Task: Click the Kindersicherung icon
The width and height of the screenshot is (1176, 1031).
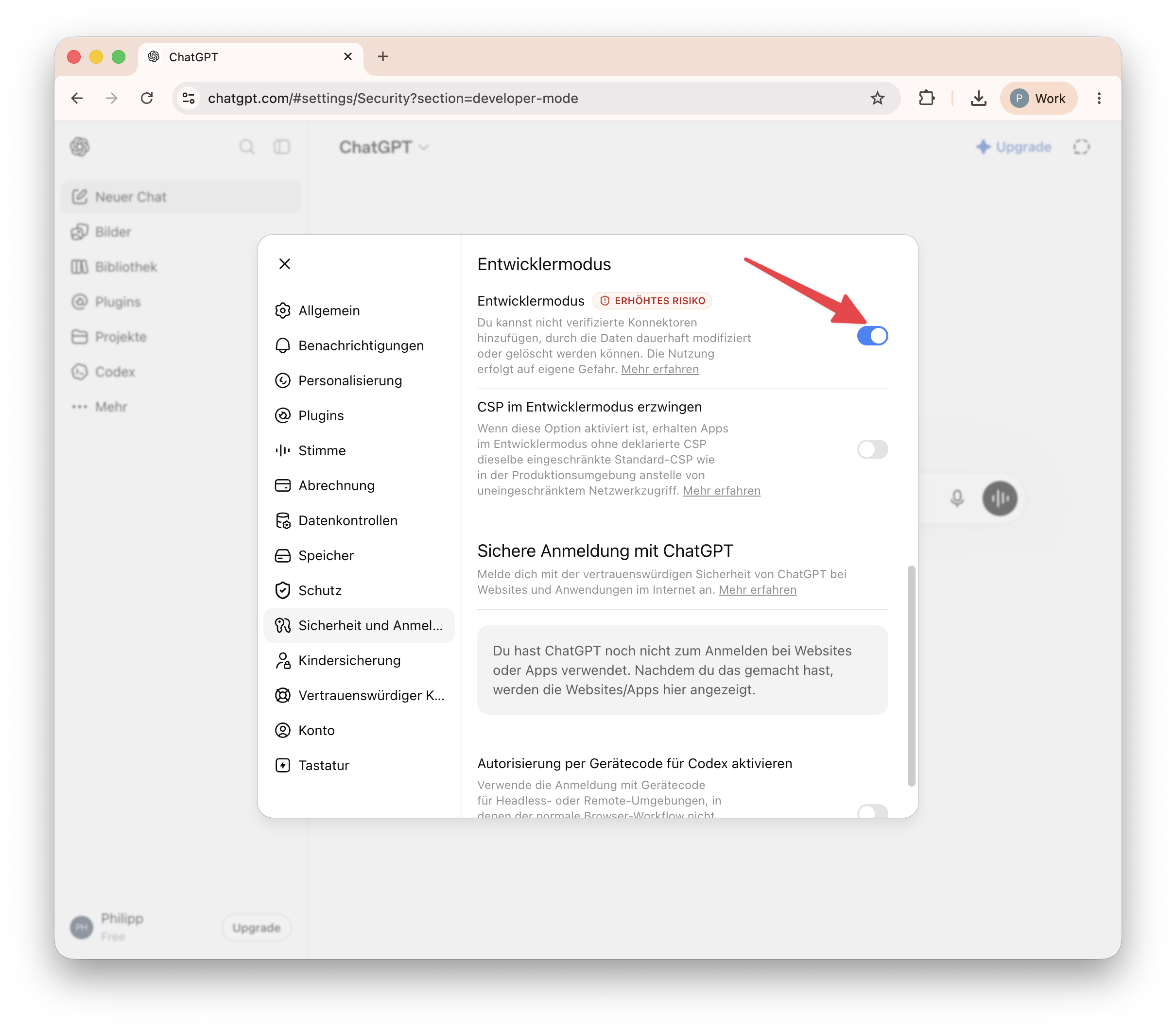Action: tap(282, 660)
